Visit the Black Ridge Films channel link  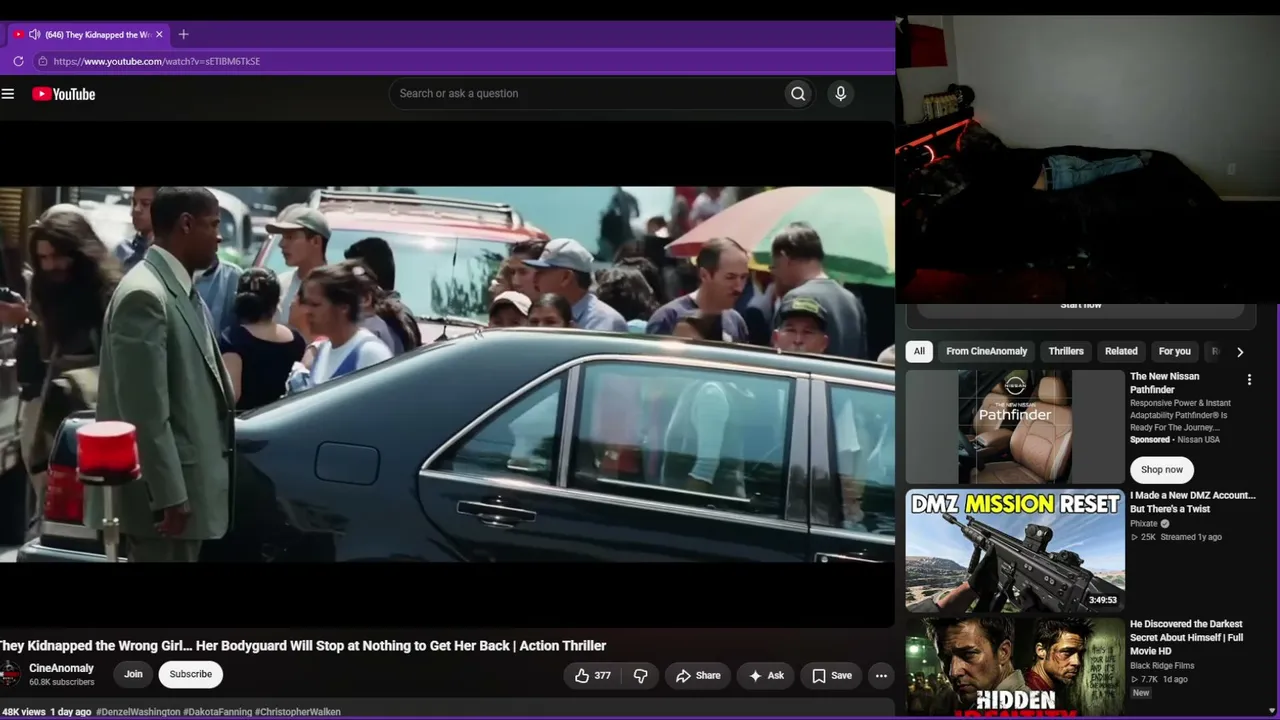tap(1162, 666)
